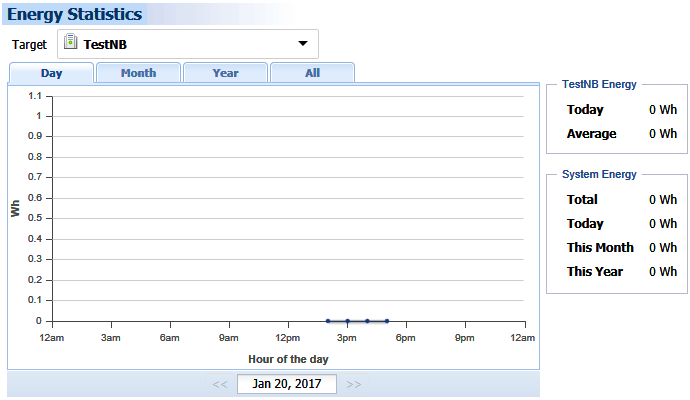690x400 pixels.
Task: Click the 6pm x-axis label
Action: 405,338
